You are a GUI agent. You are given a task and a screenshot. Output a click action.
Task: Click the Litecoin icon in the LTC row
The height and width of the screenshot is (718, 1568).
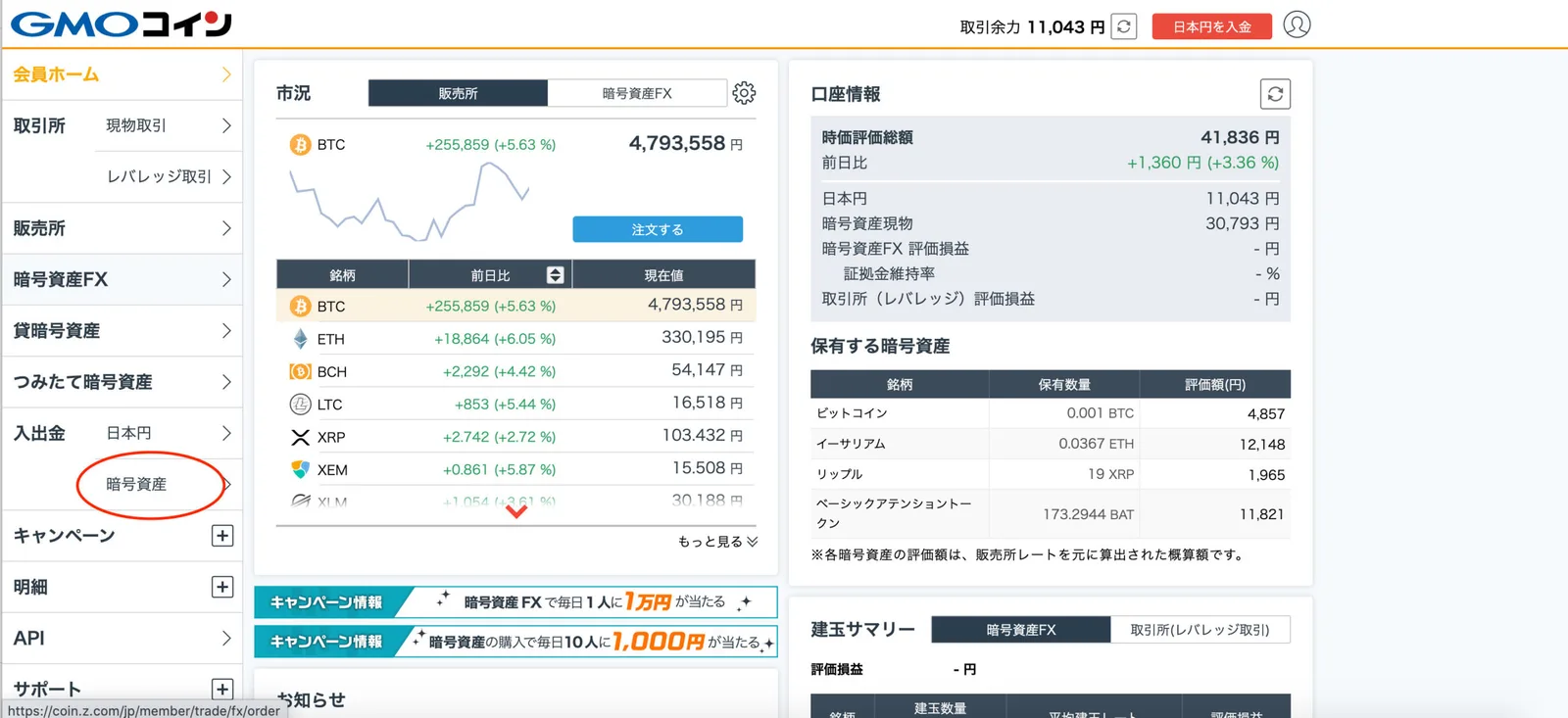300,405
